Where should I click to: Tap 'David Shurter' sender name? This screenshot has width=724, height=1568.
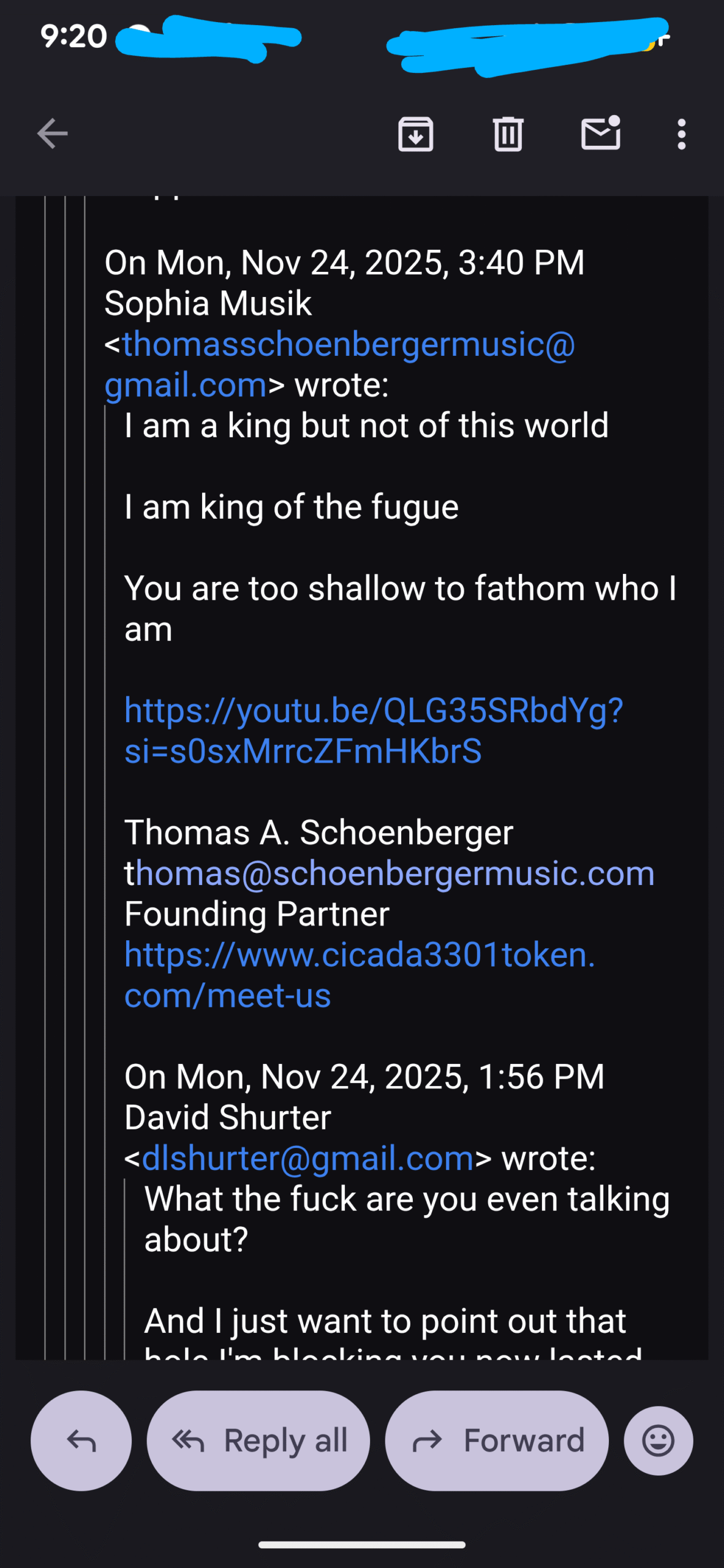(227, 1117)
